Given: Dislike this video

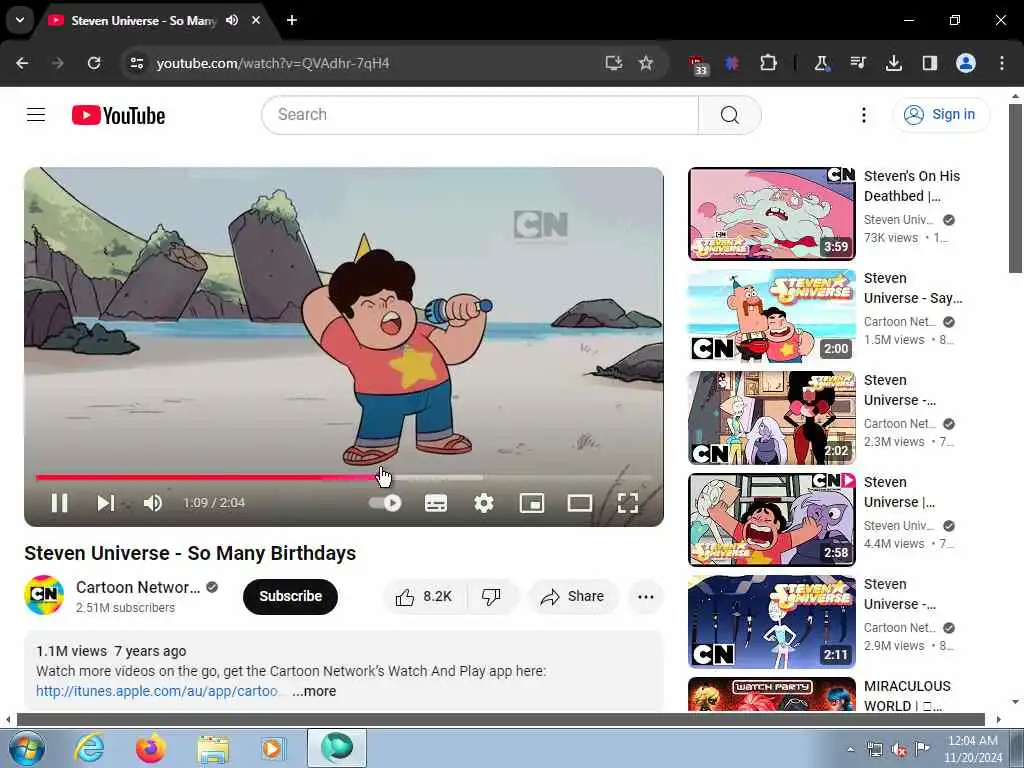Looking at the screenshot, I should 491,596.
